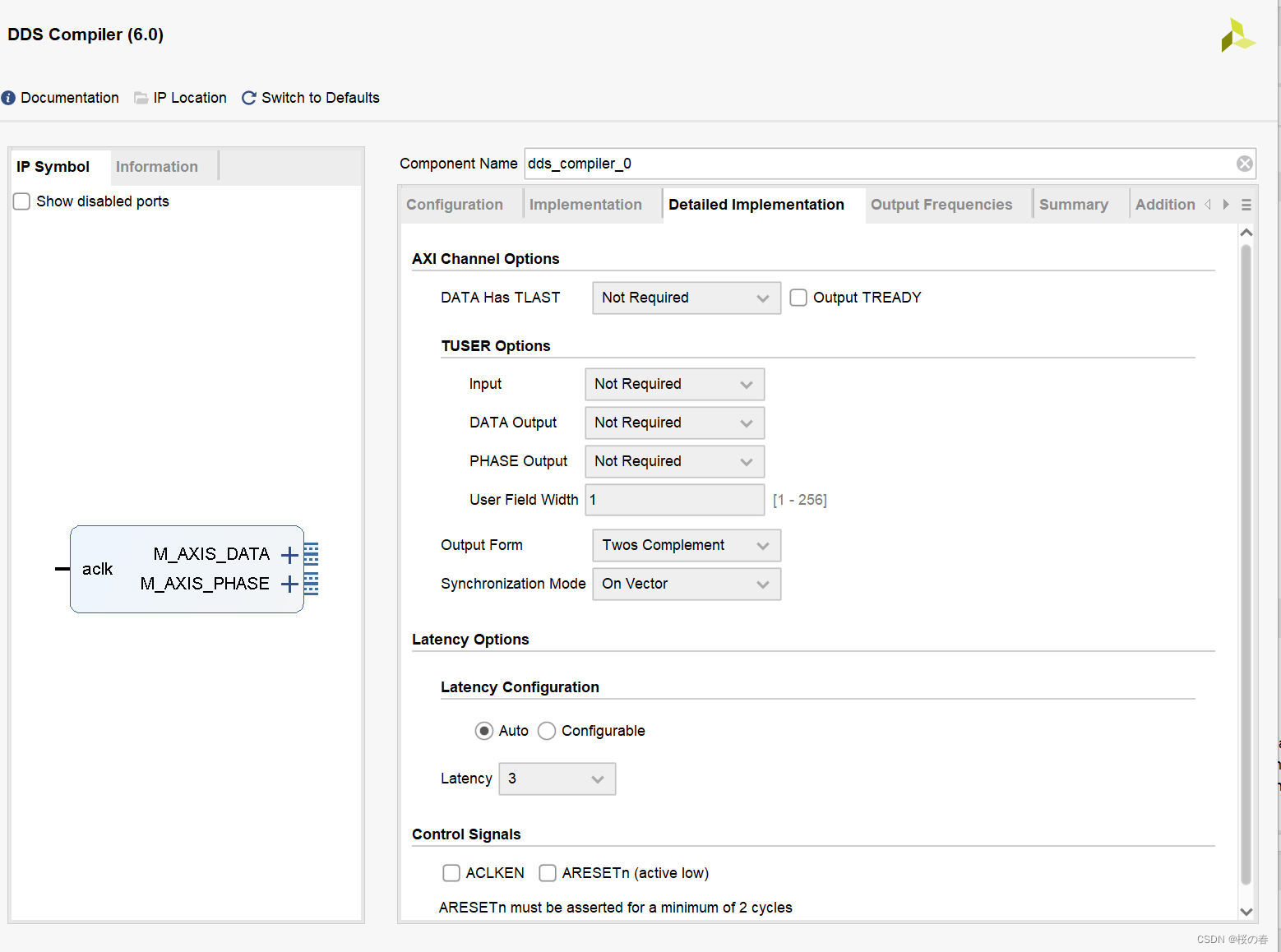This screenshot has width=1281, height=952.
Task: Click the Switch to Defaults refresh icon
Action: (x=249, y=98)
